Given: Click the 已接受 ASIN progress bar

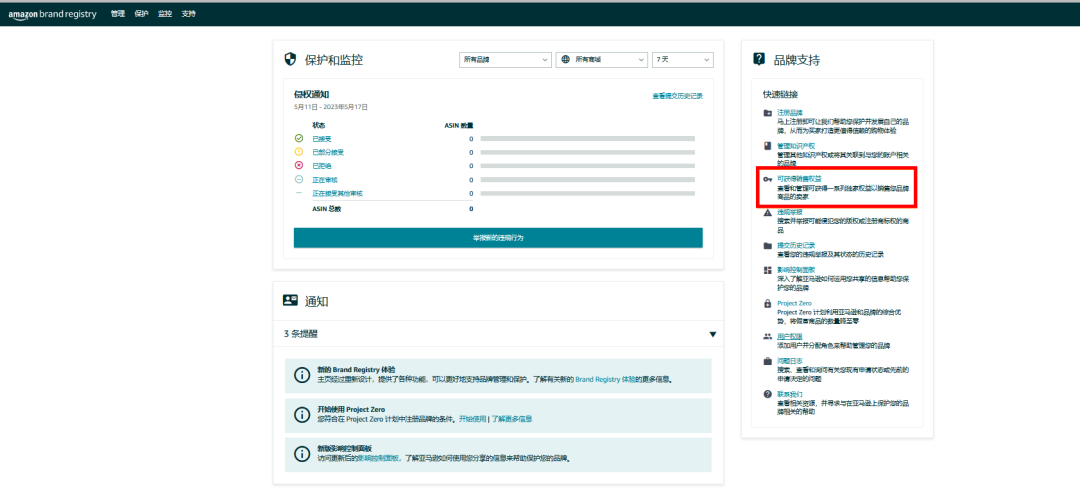Looking at the screenshot, I should pyautogui.click(x=587, y=138).
